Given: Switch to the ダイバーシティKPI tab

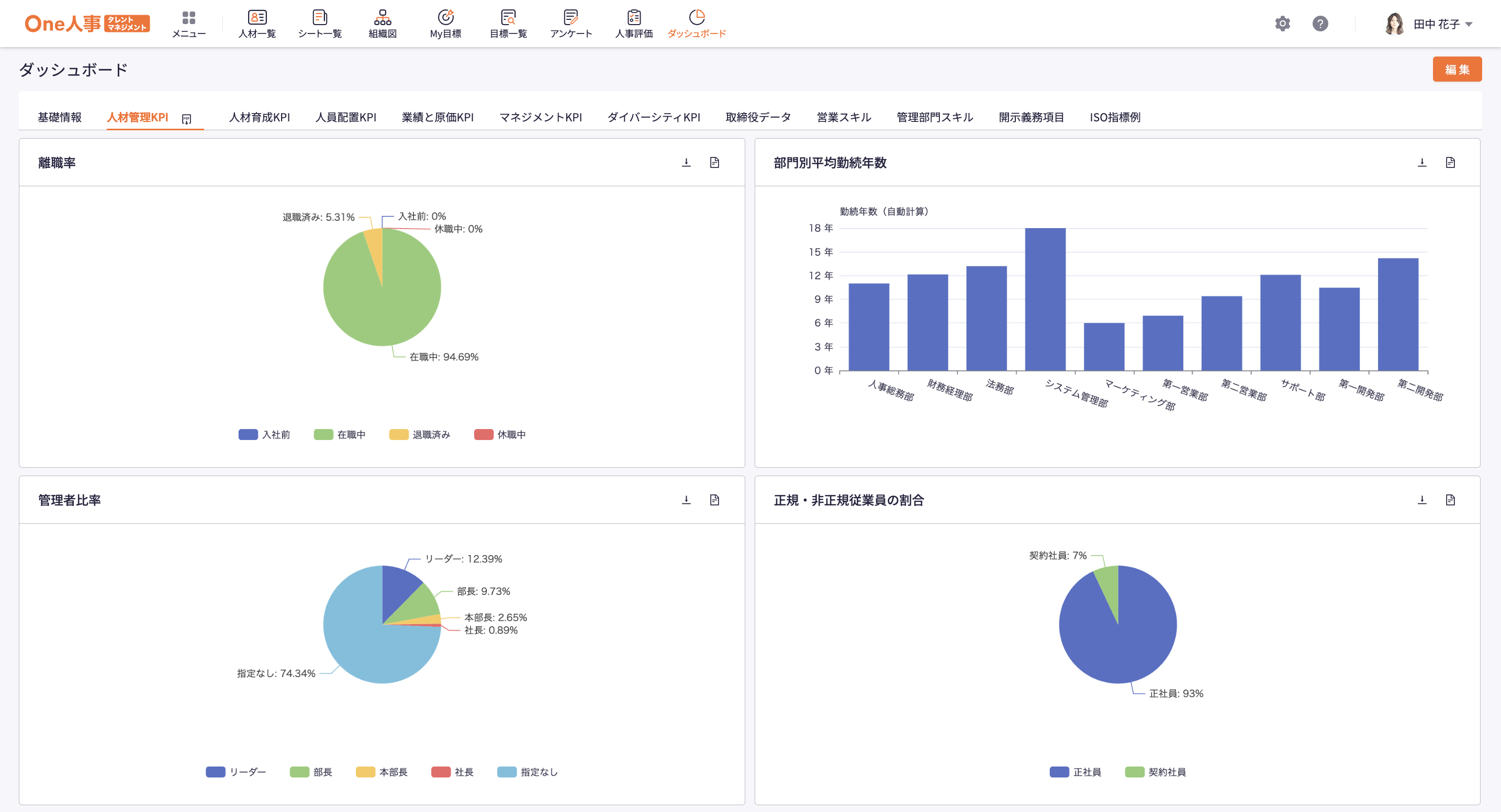Looking at the screenshot, I should [653, 117].
